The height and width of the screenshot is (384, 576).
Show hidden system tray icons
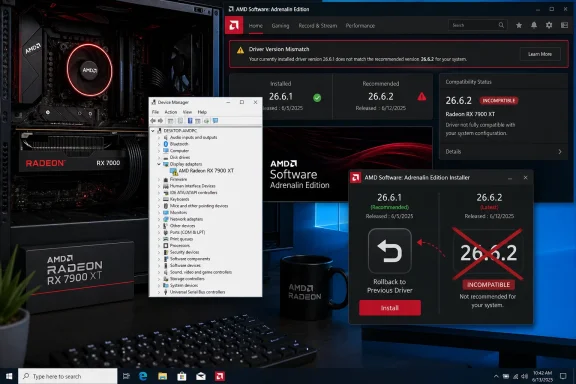coord(496,376)
